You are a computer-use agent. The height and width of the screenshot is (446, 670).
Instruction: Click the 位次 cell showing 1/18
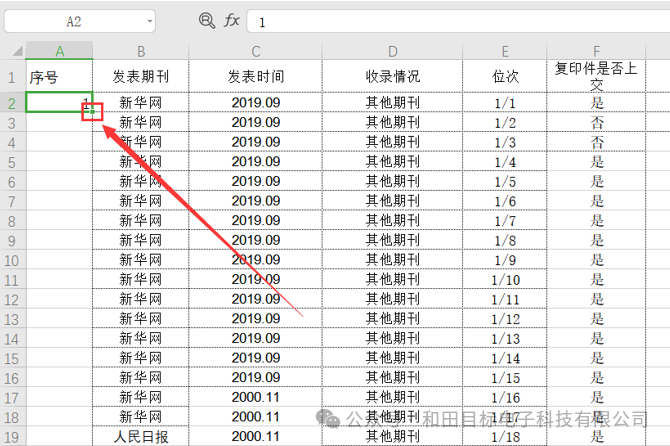click(505, 437)
